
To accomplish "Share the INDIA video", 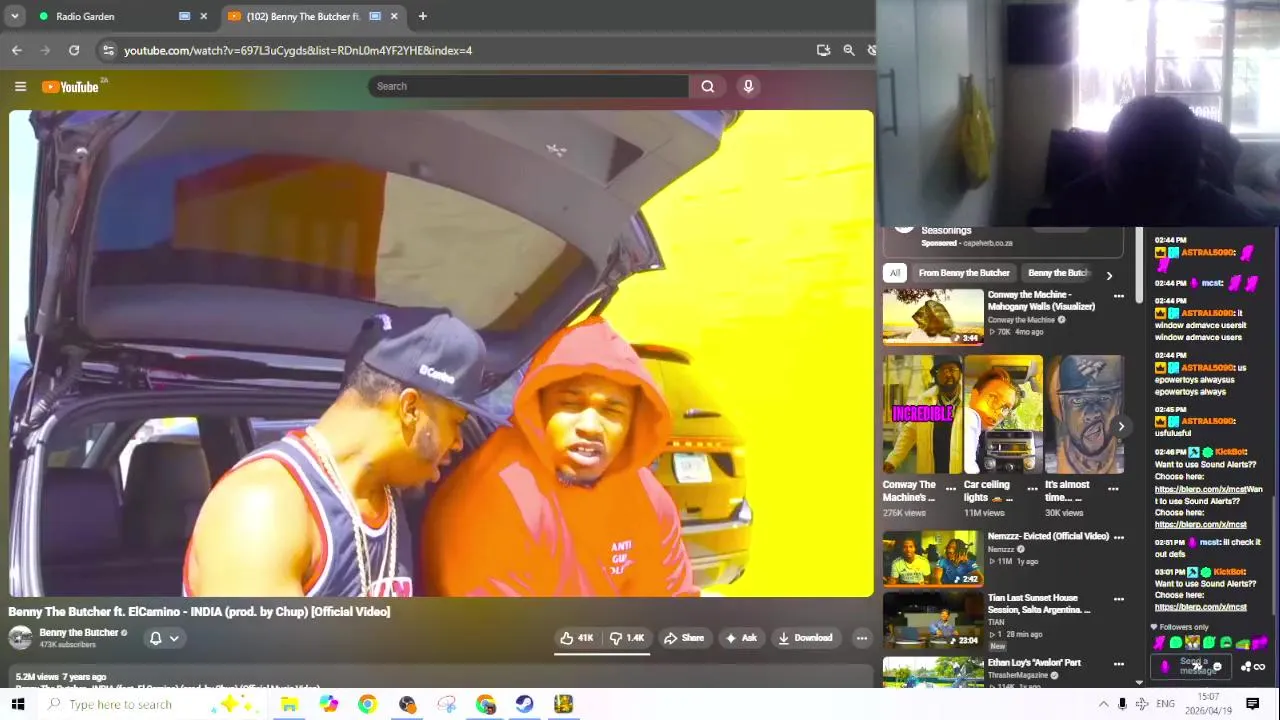I will click(x=684, y=638).
